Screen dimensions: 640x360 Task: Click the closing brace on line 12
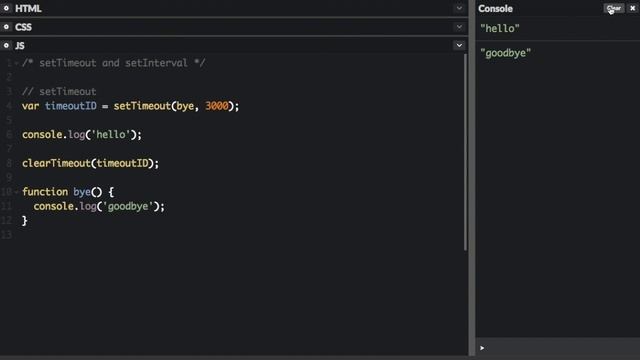(x=24, y=221)
